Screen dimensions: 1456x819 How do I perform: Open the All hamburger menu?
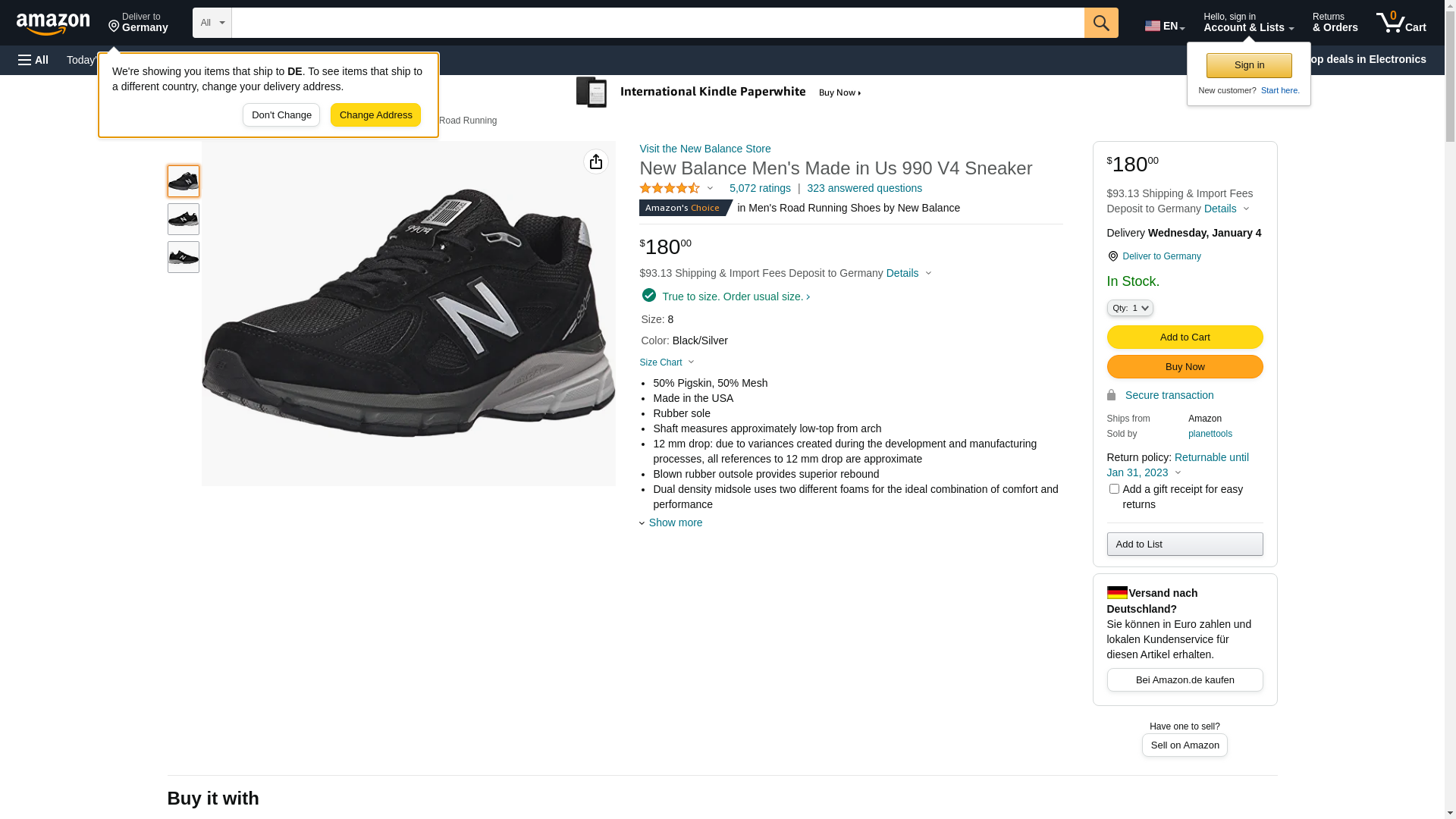(x=33, y=60)
